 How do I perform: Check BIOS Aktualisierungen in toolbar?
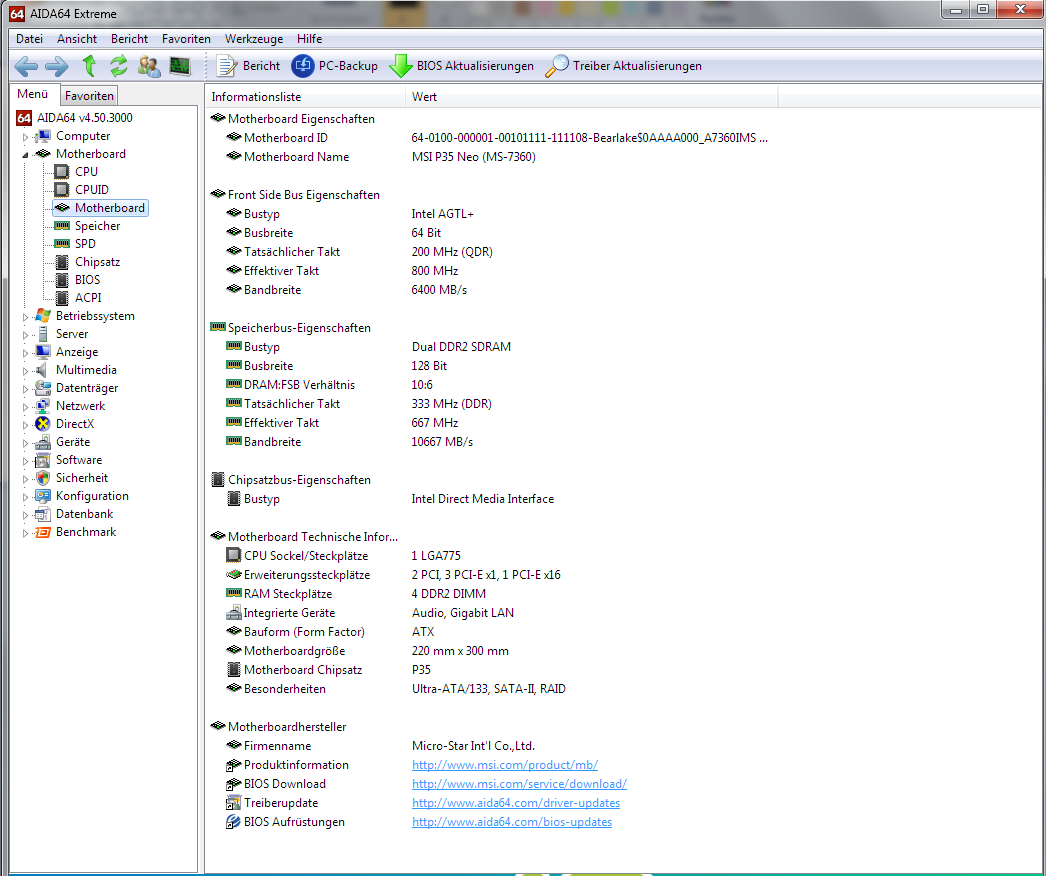click(462, 66)
